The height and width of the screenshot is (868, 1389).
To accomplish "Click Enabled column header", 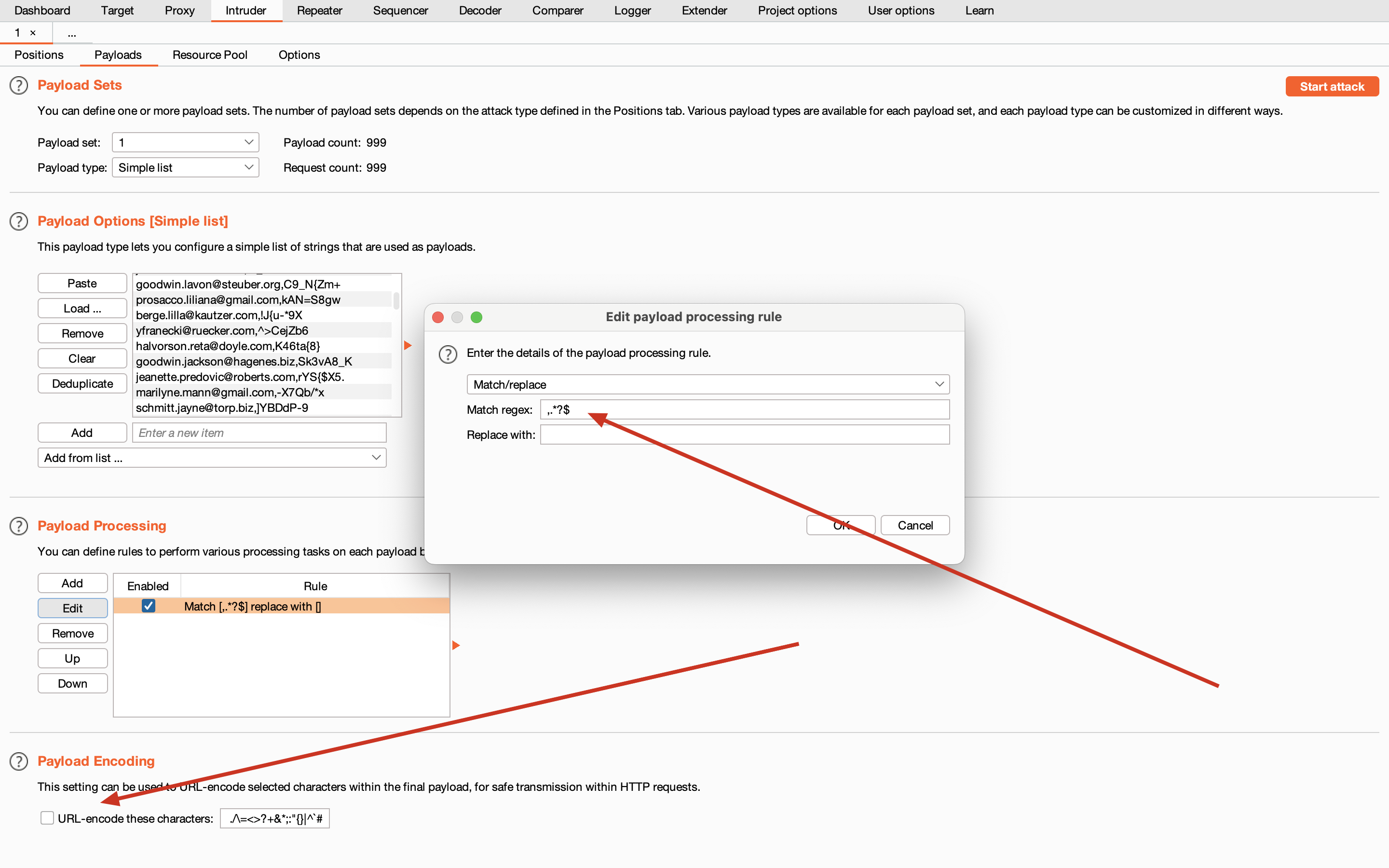I will pos(148,585).
